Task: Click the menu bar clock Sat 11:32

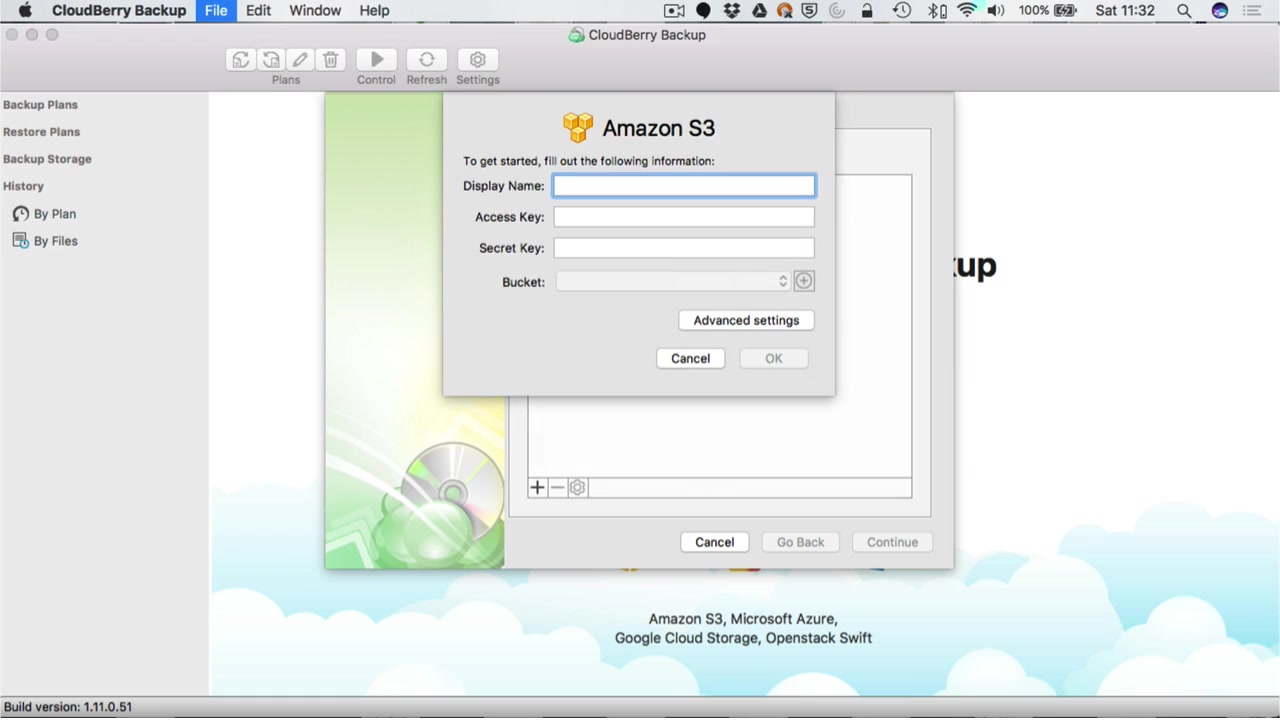Action: click(1125, 11)
